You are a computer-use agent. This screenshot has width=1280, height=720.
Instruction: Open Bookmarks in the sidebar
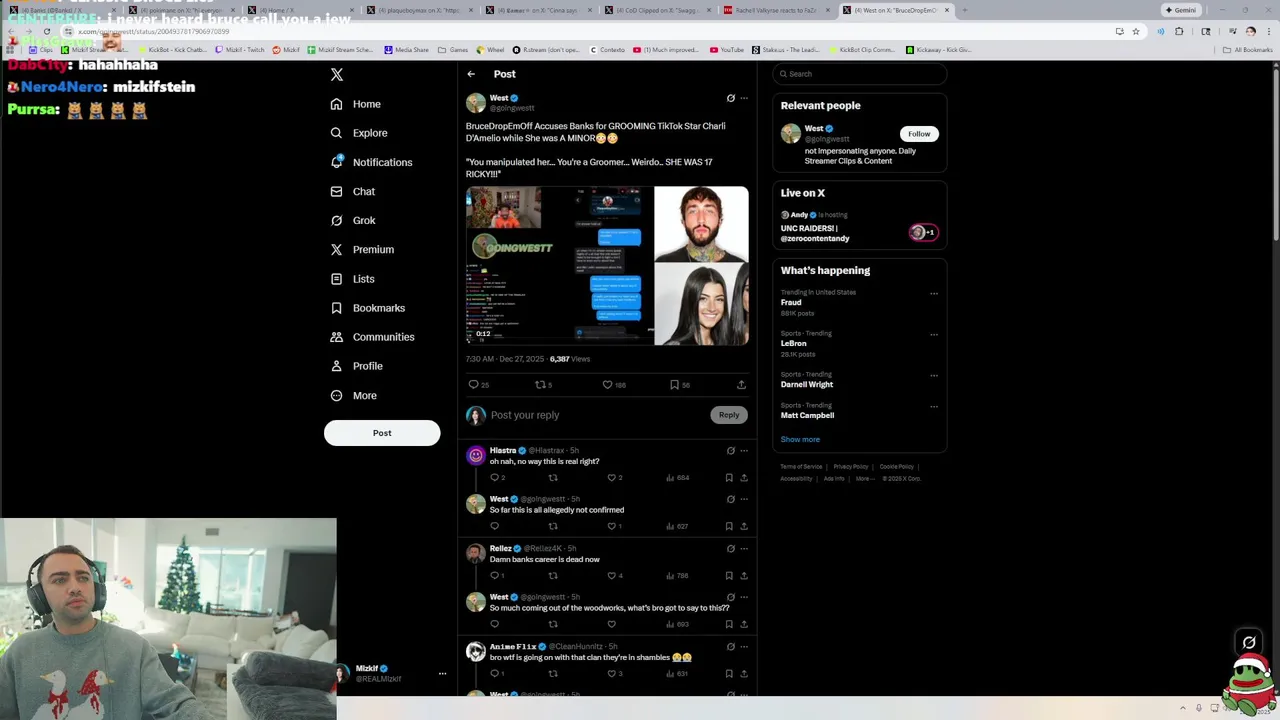367,308
